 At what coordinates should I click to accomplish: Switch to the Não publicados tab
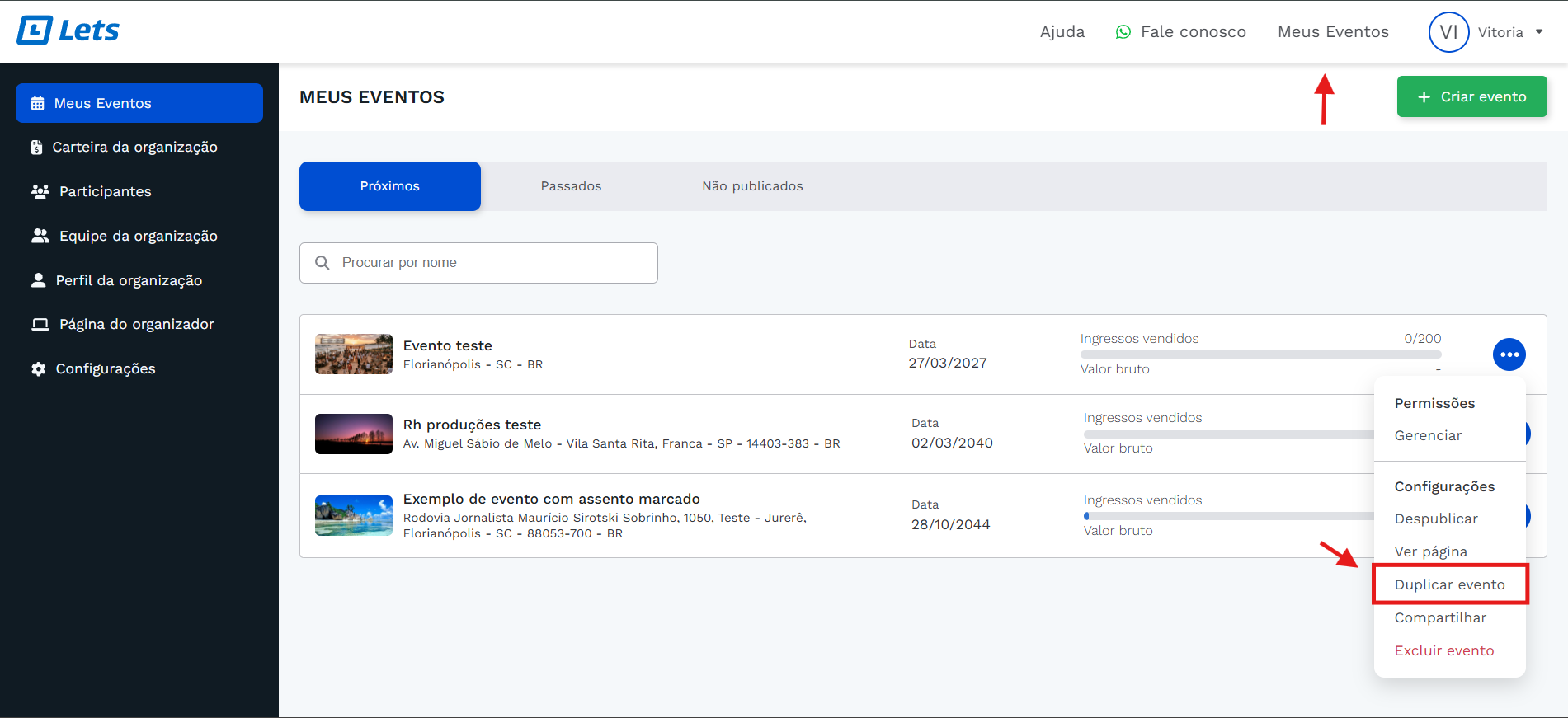tap(752, 186)
